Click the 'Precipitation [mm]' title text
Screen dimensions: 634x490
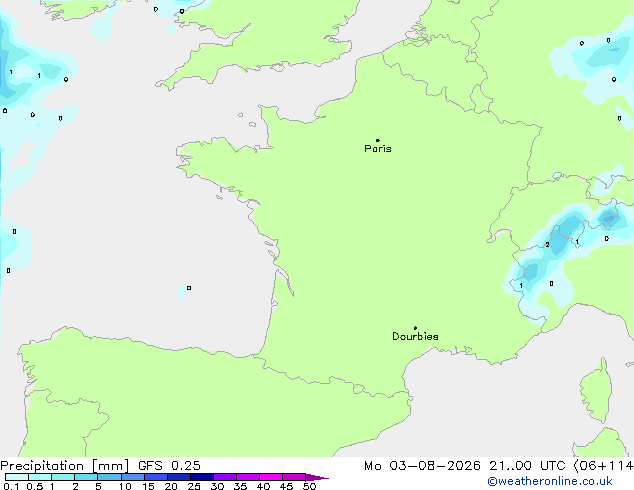pyautogui.click(x=65, y=466)
